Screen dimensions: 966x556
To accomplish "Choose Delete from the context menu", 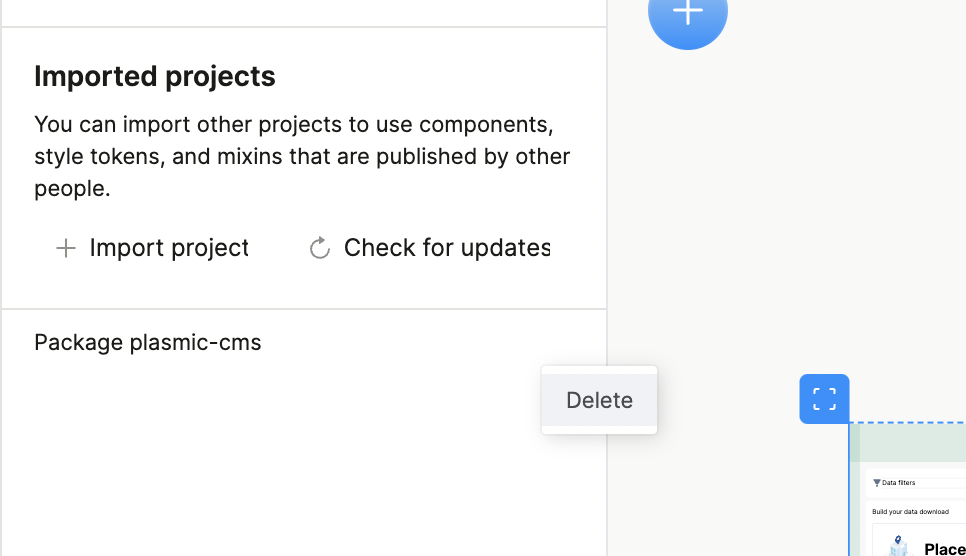I will coord(599,400).
